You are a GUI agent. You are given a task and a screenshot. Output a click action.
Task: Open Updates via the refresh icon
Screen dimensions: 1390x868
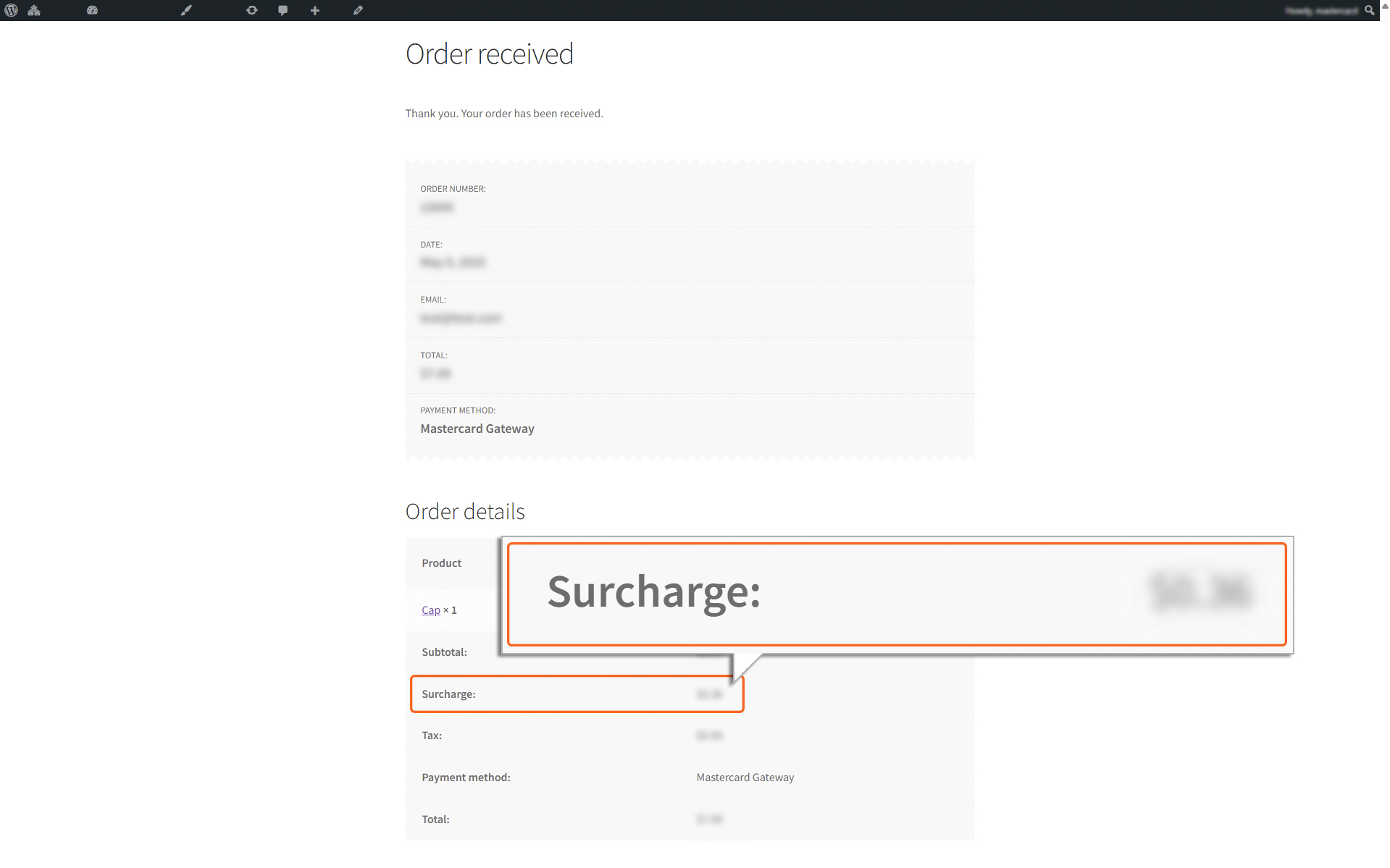[x=251, y=10]
